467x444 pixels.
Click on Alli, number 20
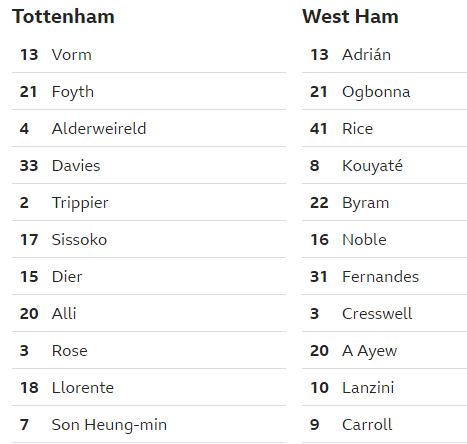point(64,314)
